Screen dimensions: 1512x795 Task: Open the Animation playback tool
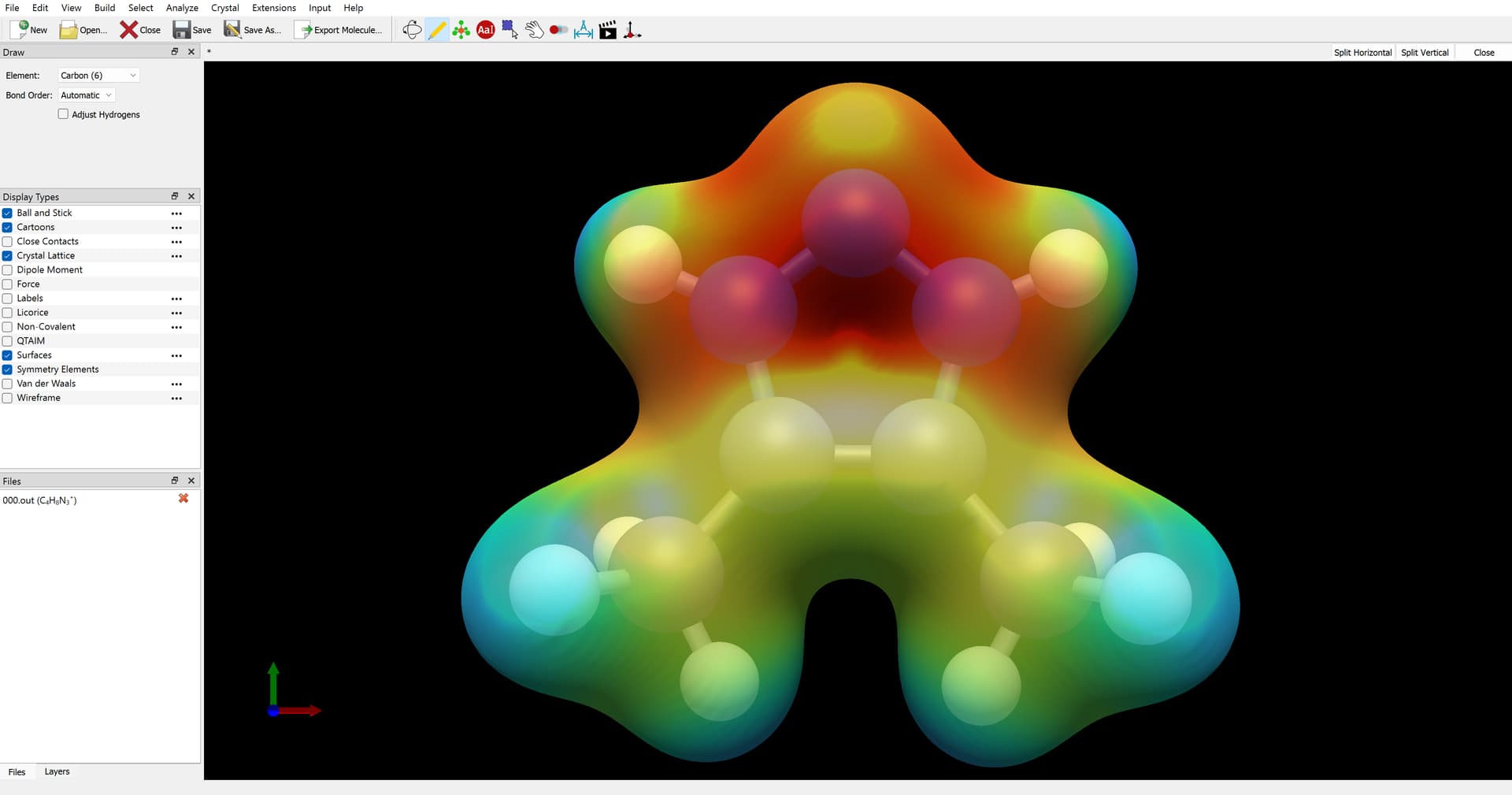(x=608, y=31)
